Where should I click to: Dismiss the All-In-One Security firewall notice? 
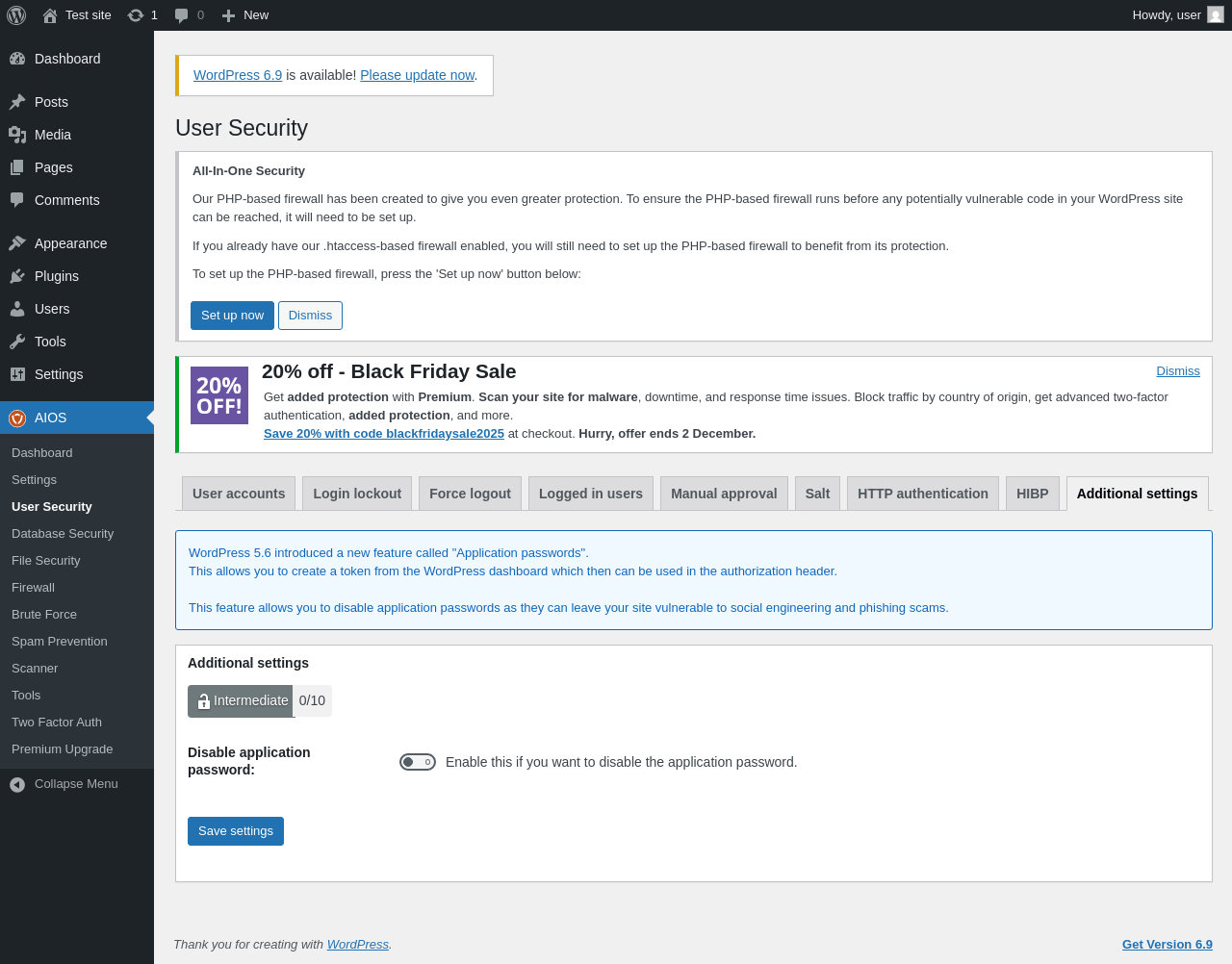click(x=310, y=316)
